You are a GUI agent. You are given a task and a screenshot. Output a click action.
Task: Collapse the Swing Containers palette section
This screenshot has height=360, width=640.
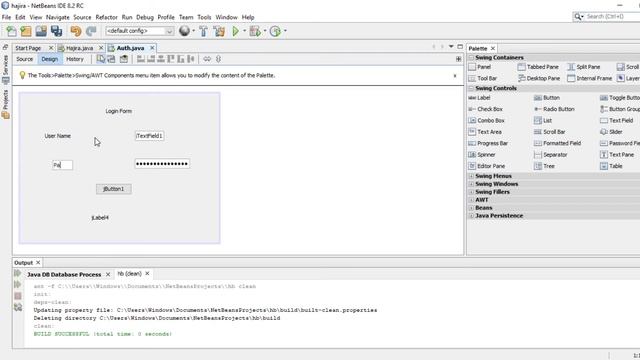[471, 58]
